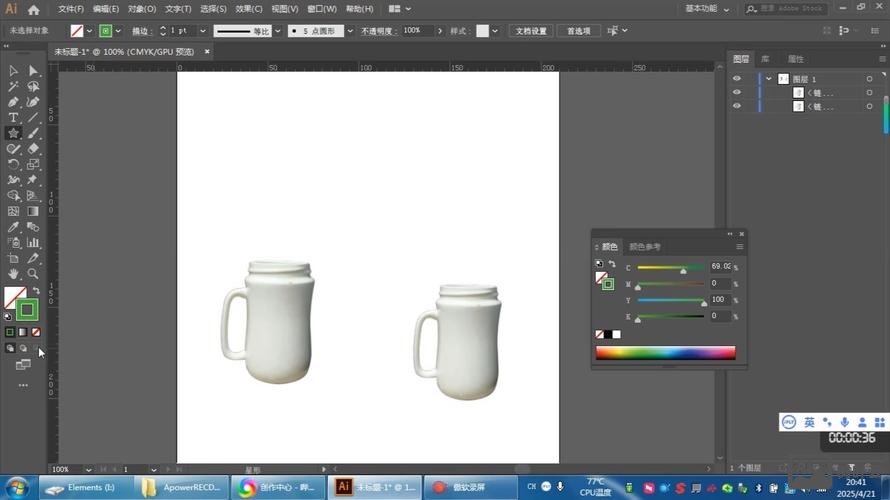This screenshot has height=500, width=890.
Task: Open the 基本功能 workspace dropdown
Action: tap(706, 8)
